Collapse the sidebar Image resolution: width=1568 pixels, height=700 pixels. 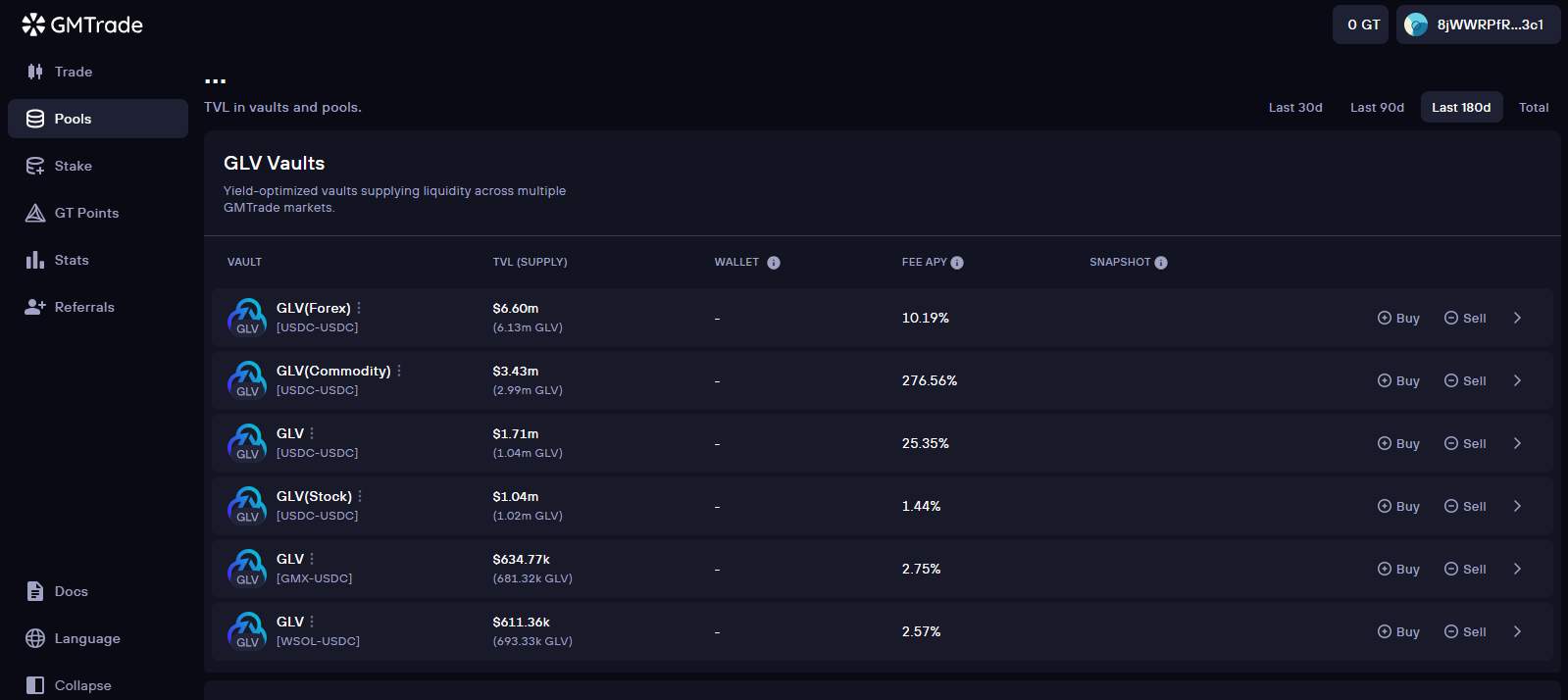tap(98, 685)
